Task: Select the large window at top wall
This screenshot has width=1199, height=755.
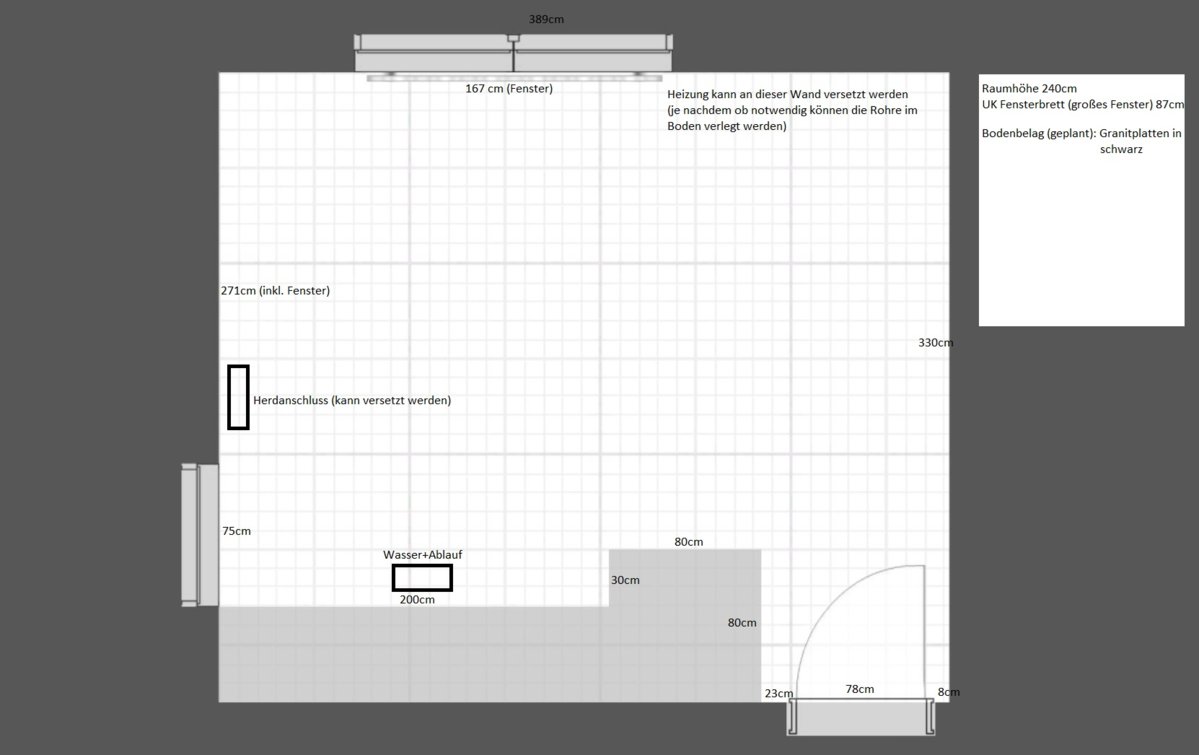Action: pyautogui.click(x=511, y=54)
